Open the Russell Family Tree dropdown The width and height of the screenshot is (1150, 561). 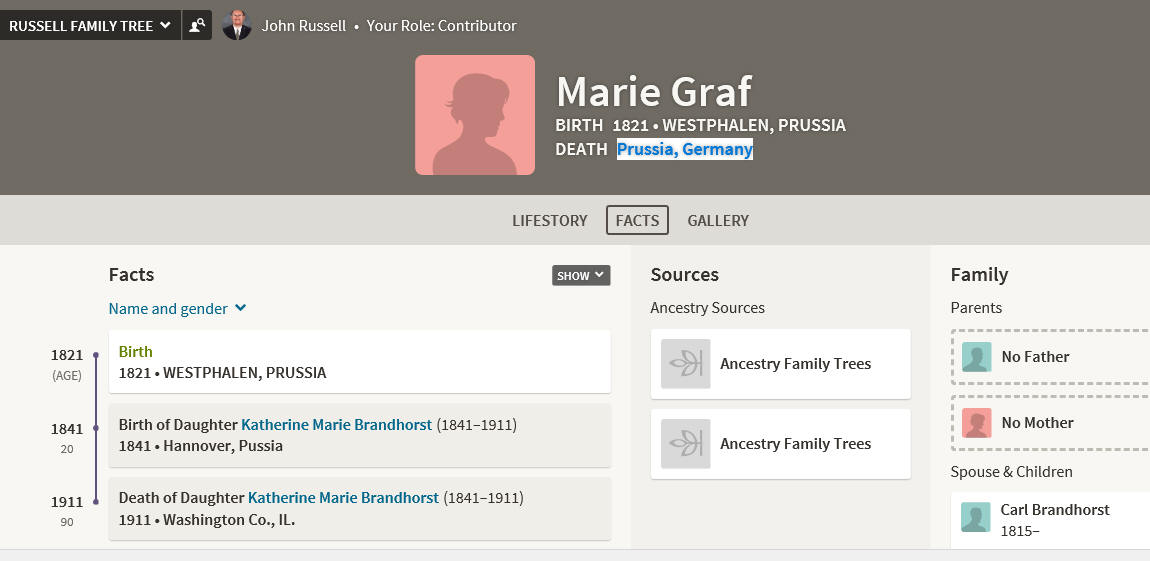click(90, 26)
